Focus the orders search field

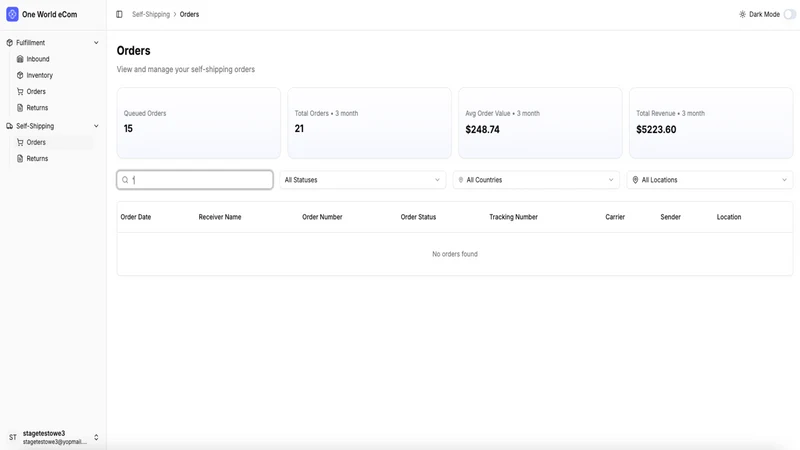pos(195,180)
